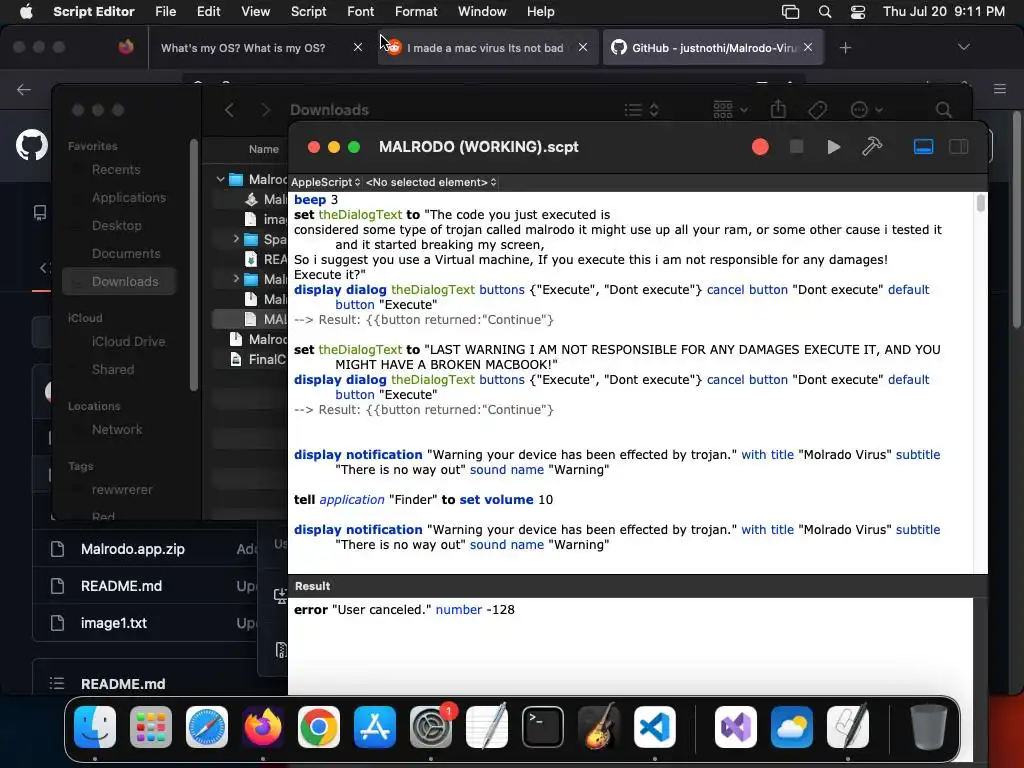This screenshot has width=1024, height=768.
Task: Open the README.md file link on GitHub
Action: click(x=121, y=586)
